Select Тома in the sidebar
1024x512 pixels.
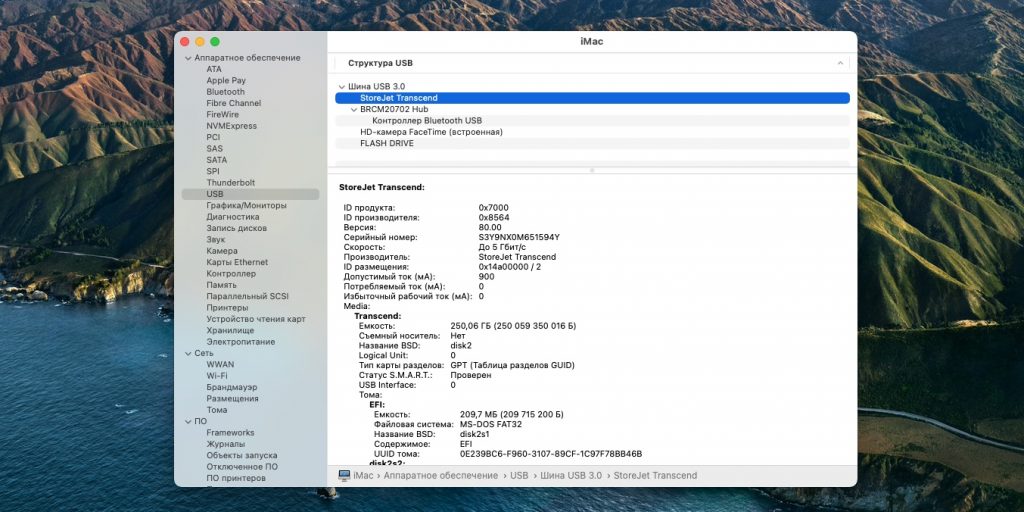[217, 410]
